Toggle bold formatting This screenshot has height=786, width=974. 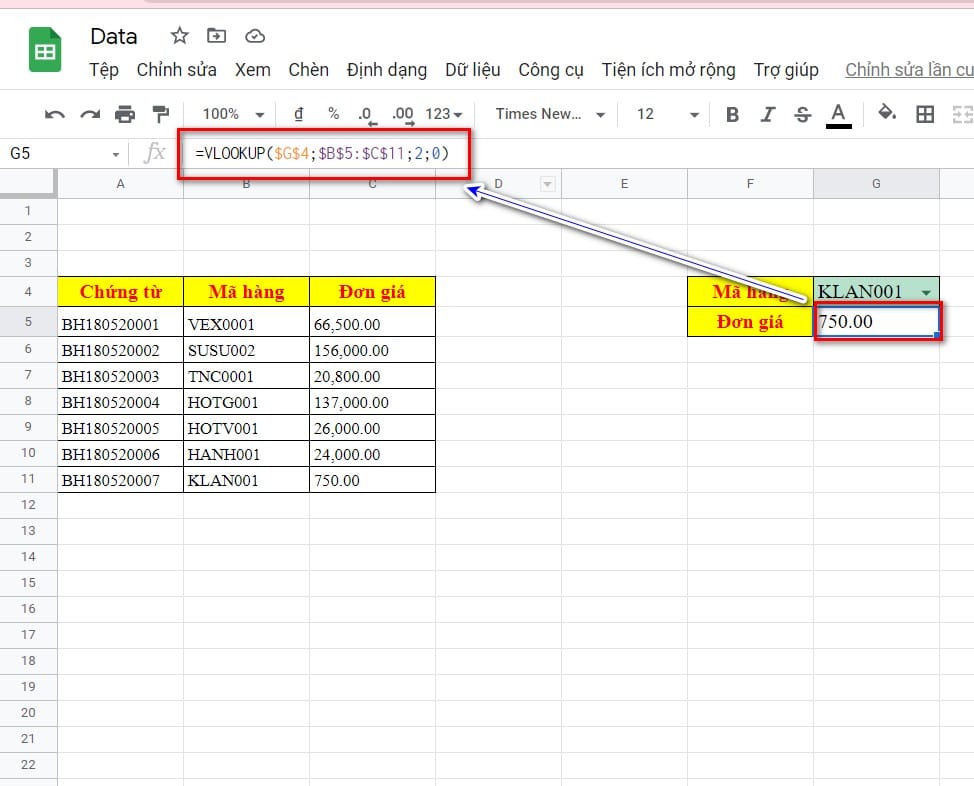[732, 114]
